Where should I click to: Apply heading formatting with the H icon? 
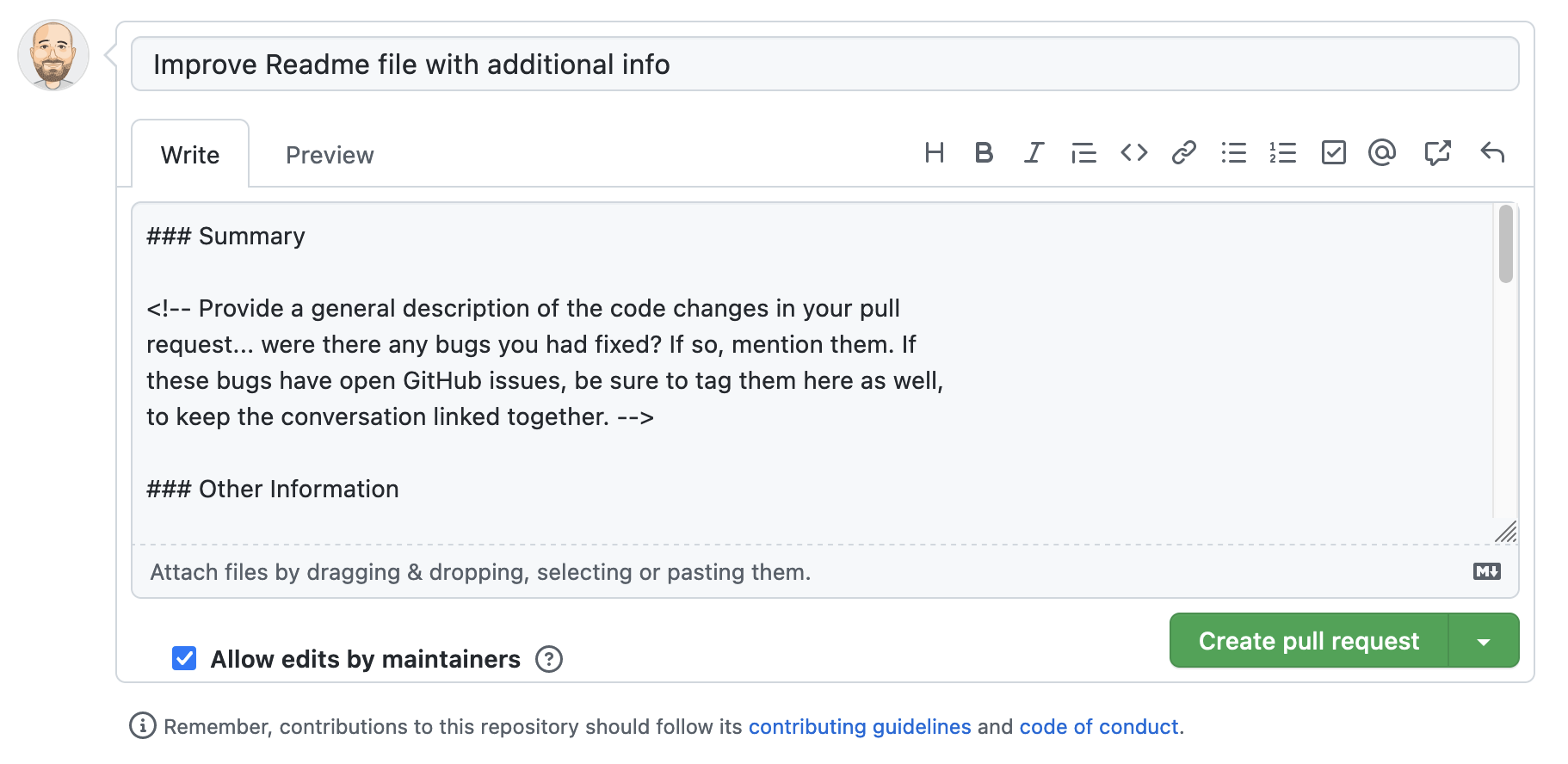click(x=935, y=152)
